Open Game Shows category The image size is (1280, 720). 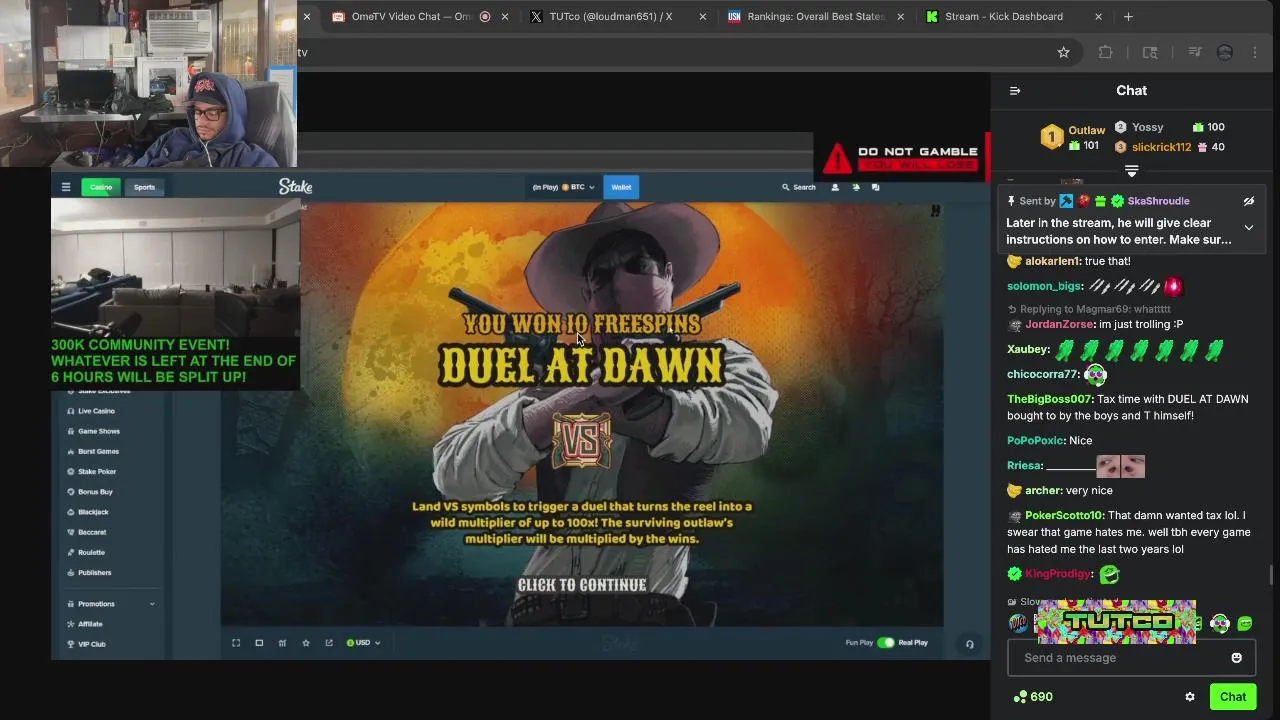(x=98, y=431)
